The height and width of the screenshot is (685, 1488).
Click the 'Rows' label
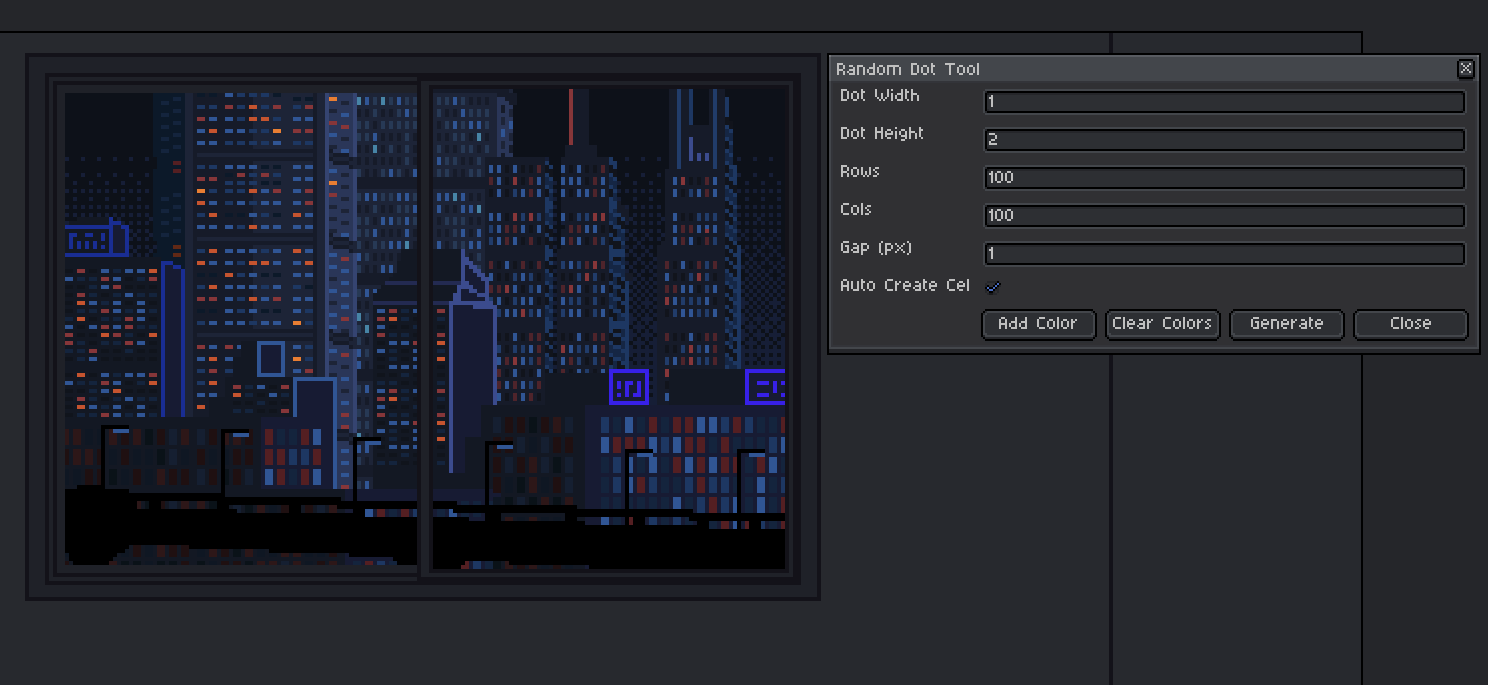(x=860, y=172)
